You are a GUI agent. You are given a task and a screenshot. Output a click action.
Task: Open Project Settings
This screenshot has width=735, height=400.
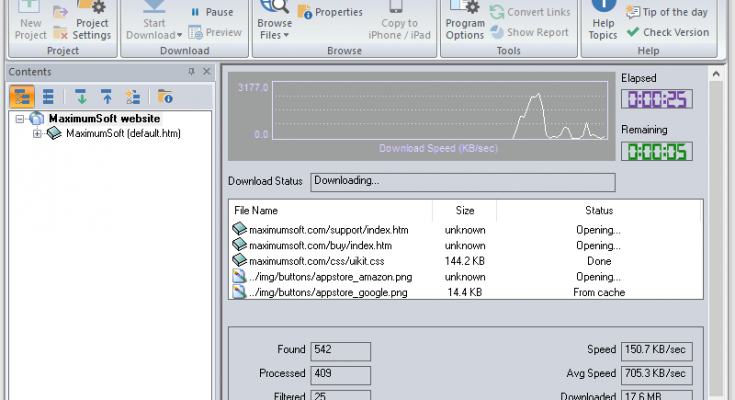(92, 21)
